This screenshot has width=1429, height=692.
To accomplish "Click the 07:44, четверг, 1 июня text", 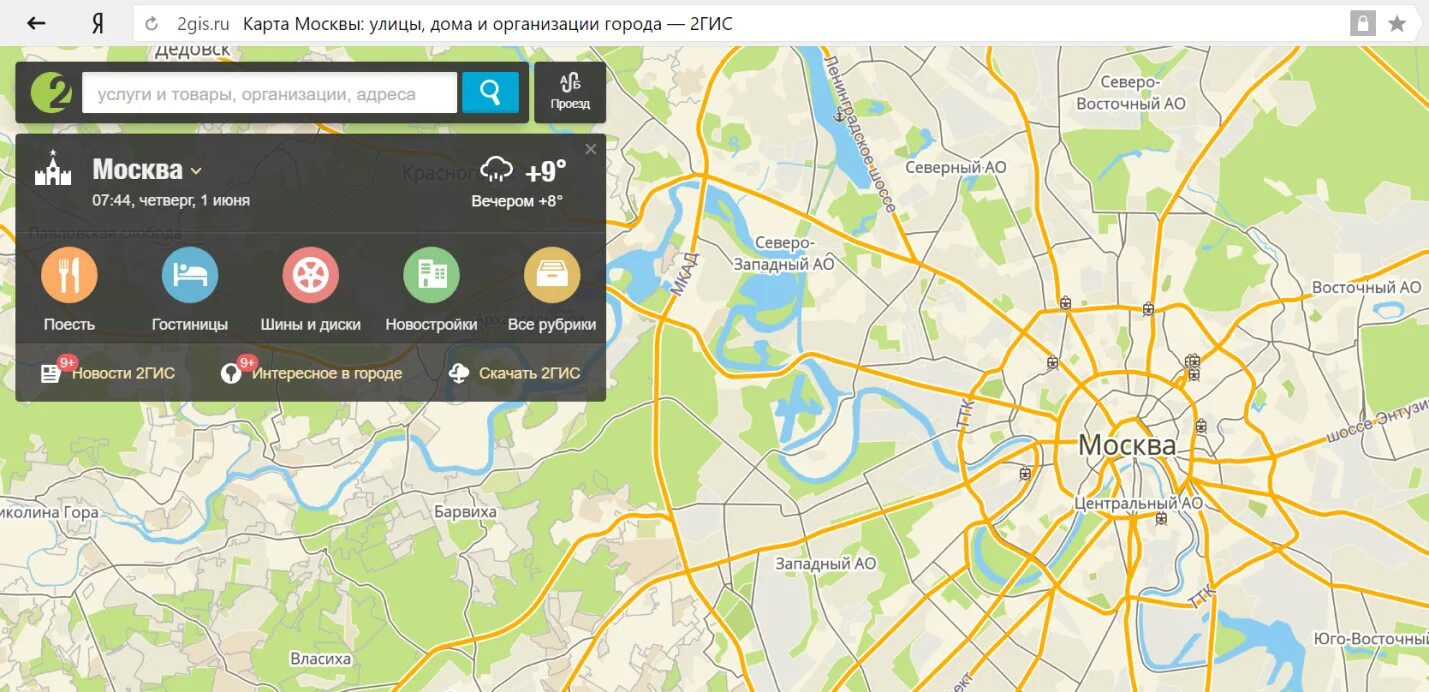I will pos(171,201).
